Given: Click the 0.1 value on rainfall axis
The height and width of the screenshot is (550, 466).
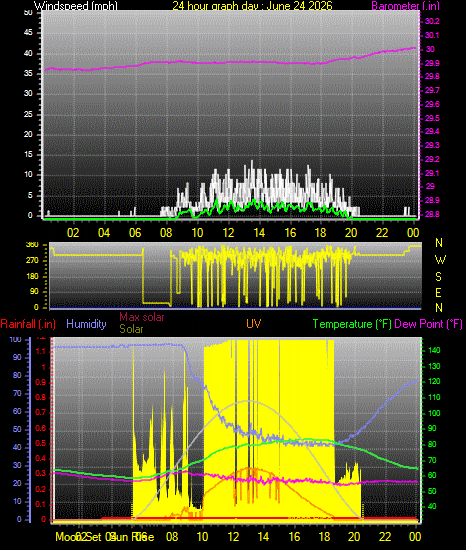Looking at the screenshot, I should click(41, 504).
